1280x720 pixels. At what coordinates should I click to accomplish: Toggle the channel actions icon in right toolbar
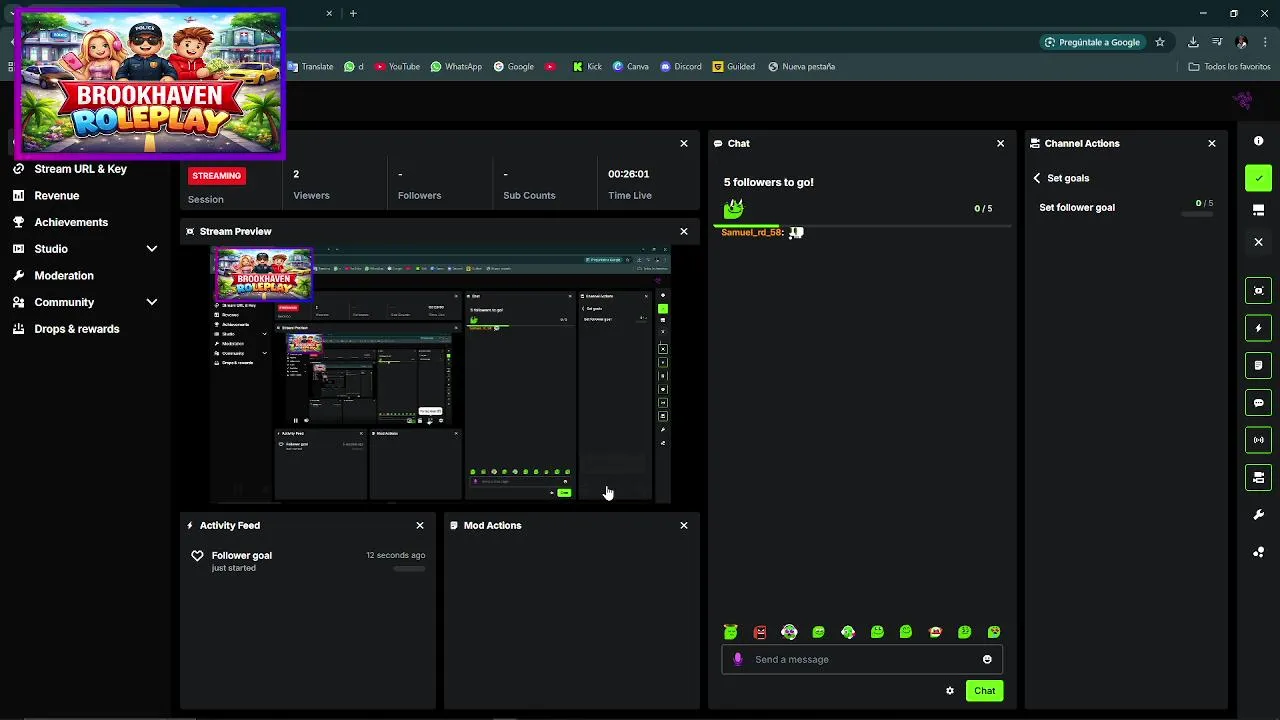pos(1258,477)
